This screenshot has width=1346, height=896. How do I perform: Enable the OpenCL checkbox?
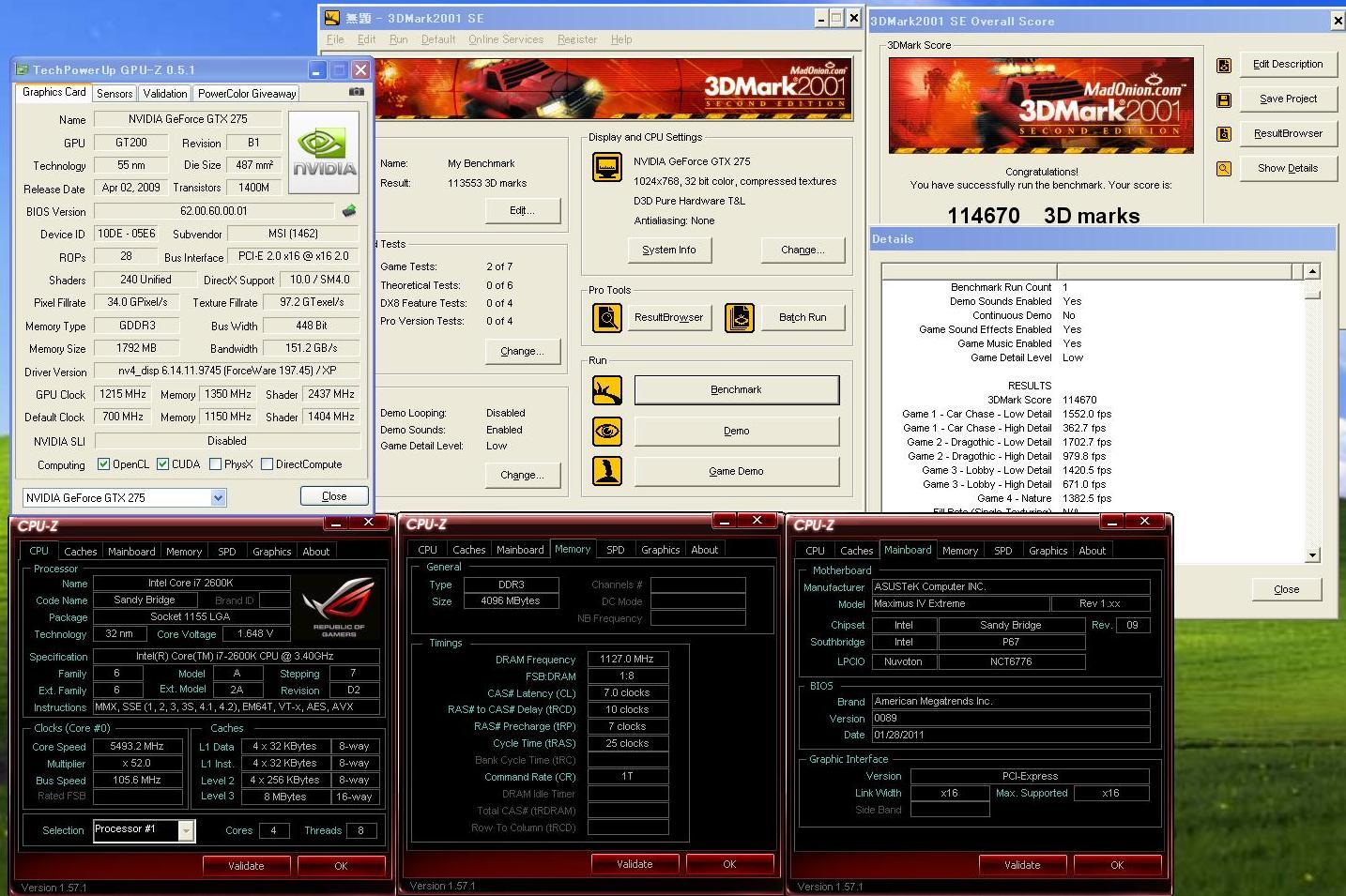click(104, 463)
